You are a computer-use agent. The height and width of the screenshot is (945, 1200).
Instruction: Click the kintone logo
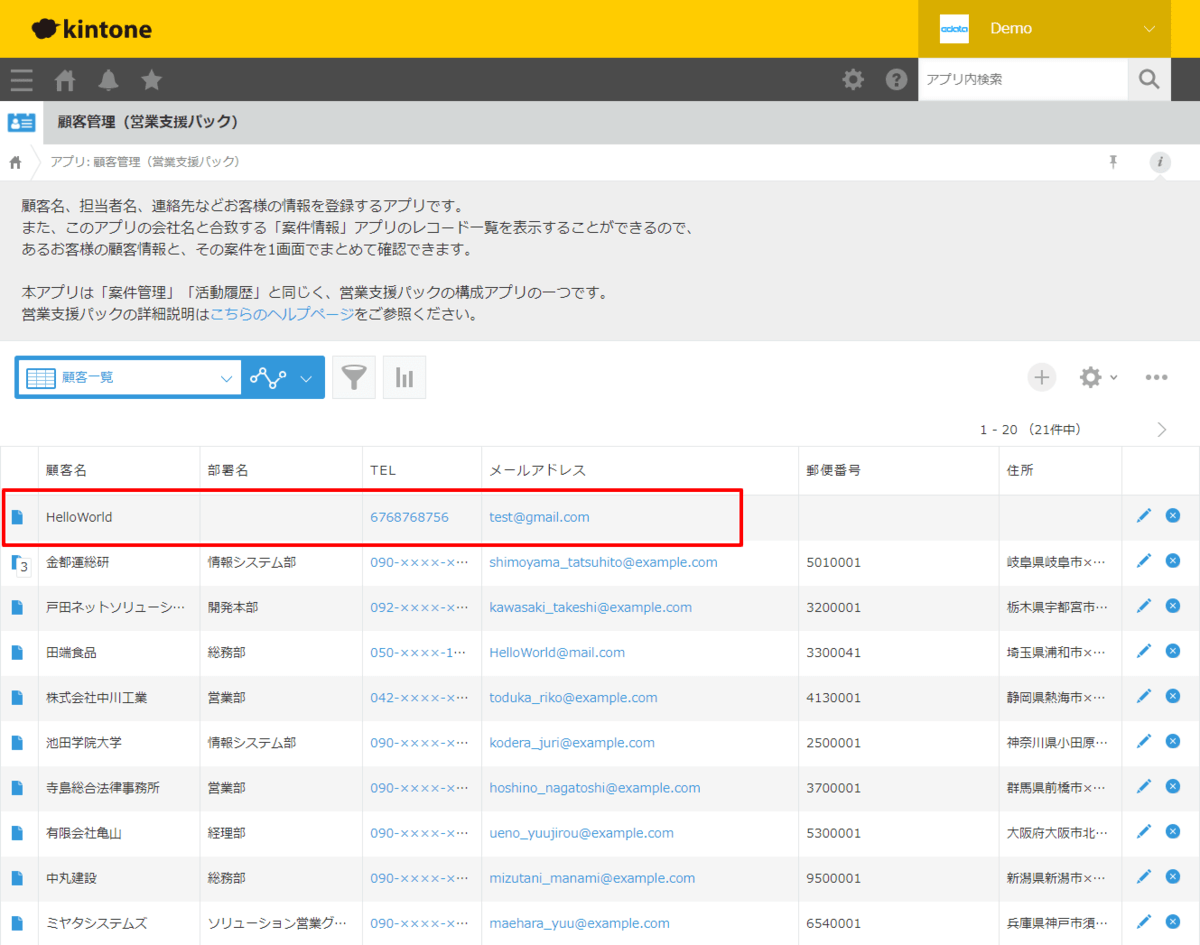click(x=92, y=29)
